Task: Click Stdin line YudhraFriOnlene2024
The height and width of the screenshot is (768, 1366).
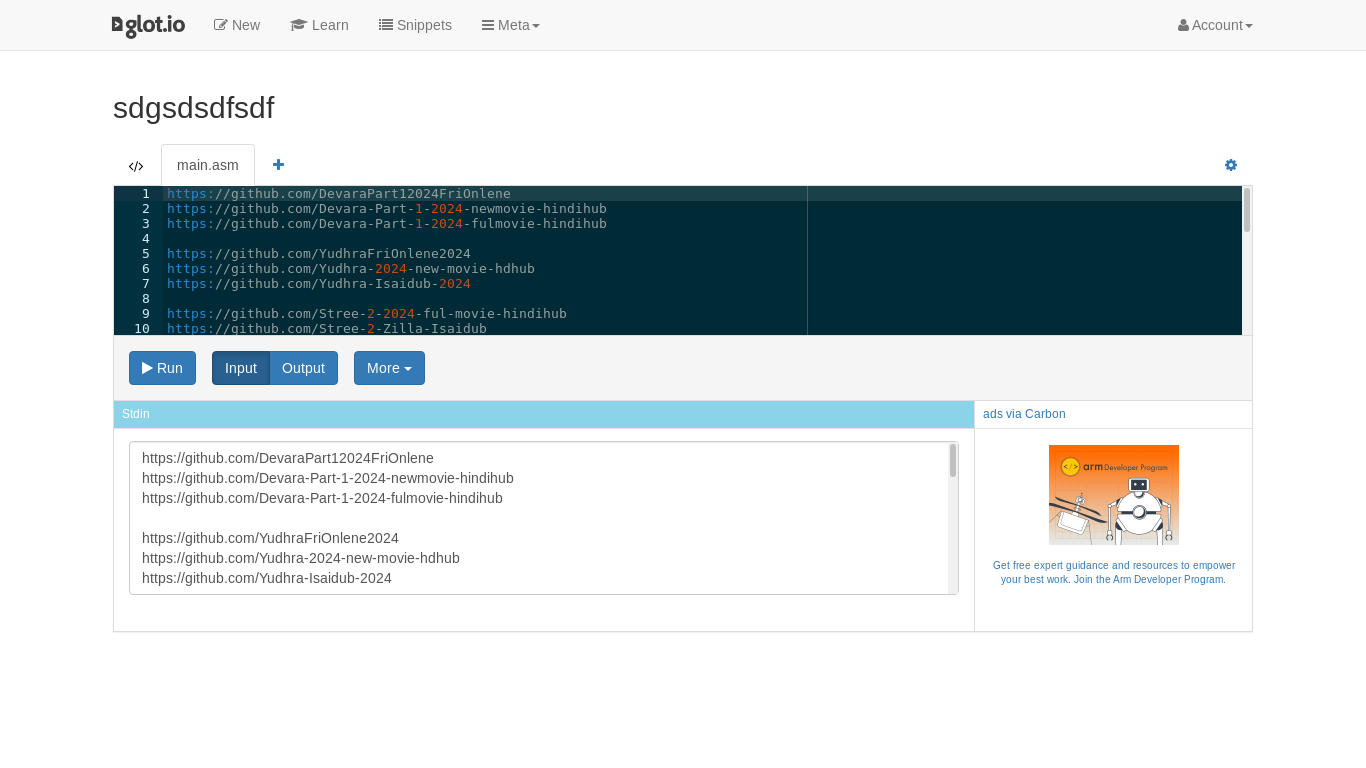Action: [x=270, y=538]
